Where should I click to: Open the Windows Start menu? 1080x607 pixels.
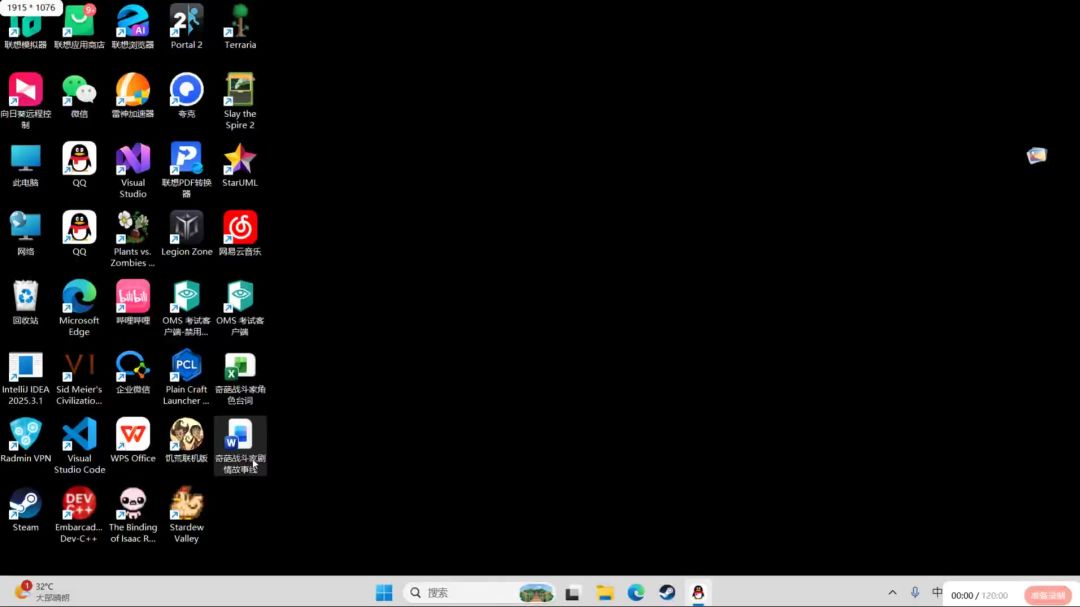click(384, 593)
